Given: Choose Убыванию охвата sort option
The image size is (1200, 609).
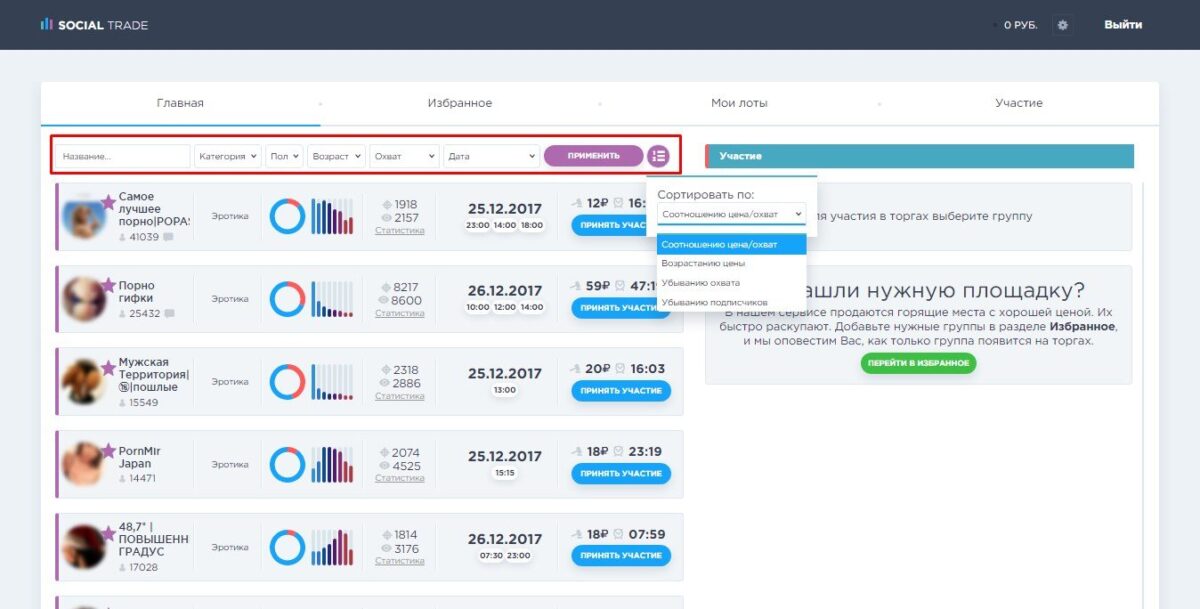Looking at the screenshot, I should (x=731, y=282).
